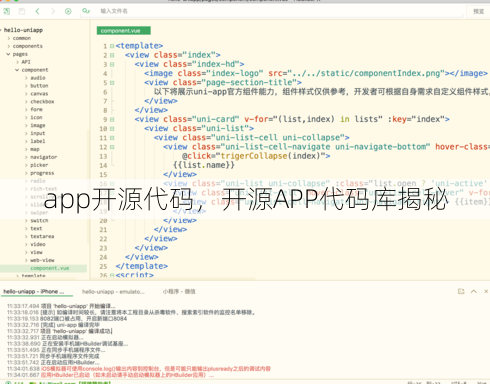Open the web-view folder in tree
The image size is (490, 384).
pos(42,260)
